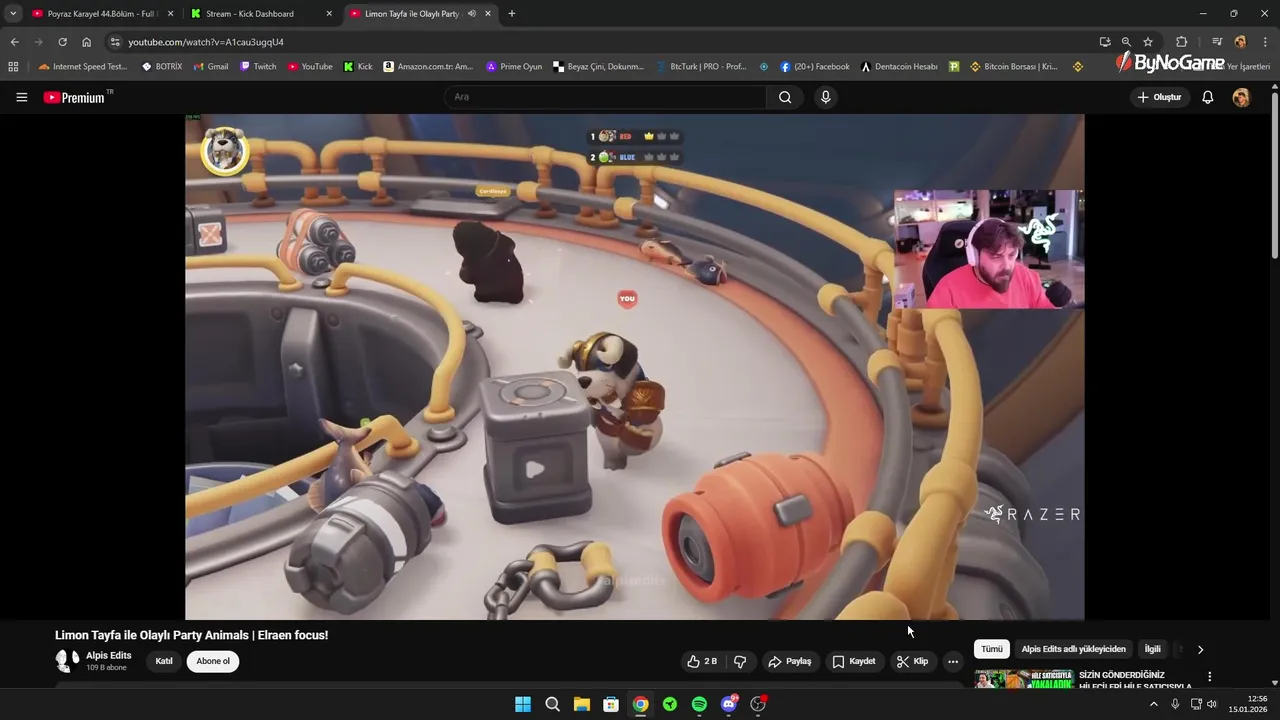This screenshot has height=720, width=1280.
Task: Expand the tab search dropdown arrow
Action: [x=13, y=14]
